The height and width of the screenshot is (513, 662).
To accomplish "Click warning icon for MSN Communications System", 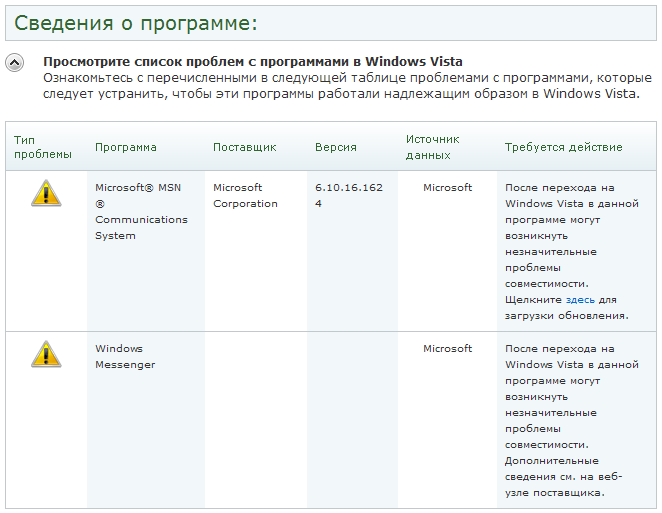I will (46, 193).
